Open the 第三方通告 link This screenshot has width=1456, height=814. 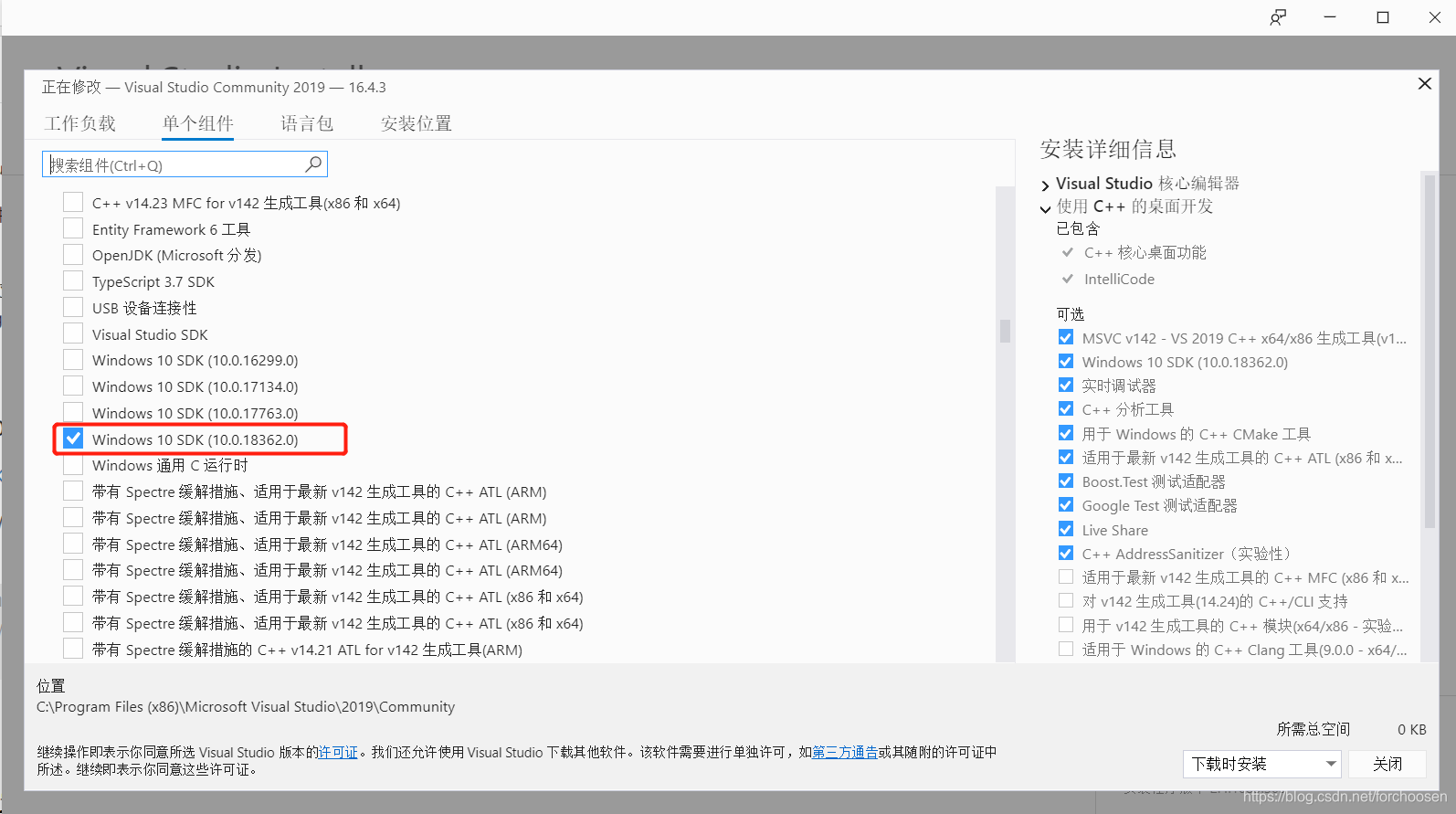click(x=845, y=752)
